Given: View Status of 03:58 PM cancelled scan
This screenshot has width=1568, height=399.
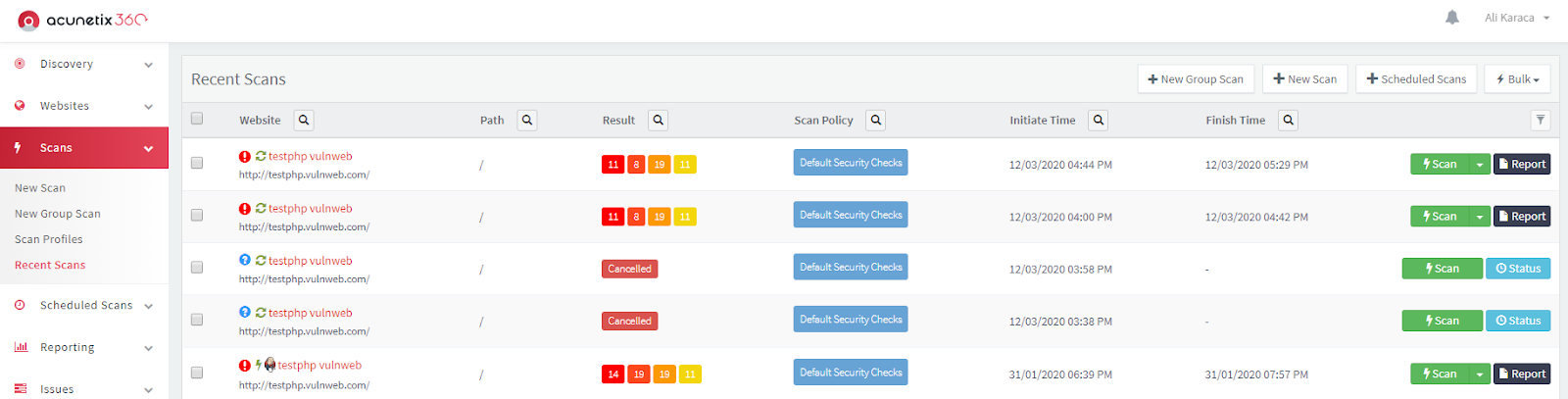Looking at the screenshot, I should click(1518, 269).
